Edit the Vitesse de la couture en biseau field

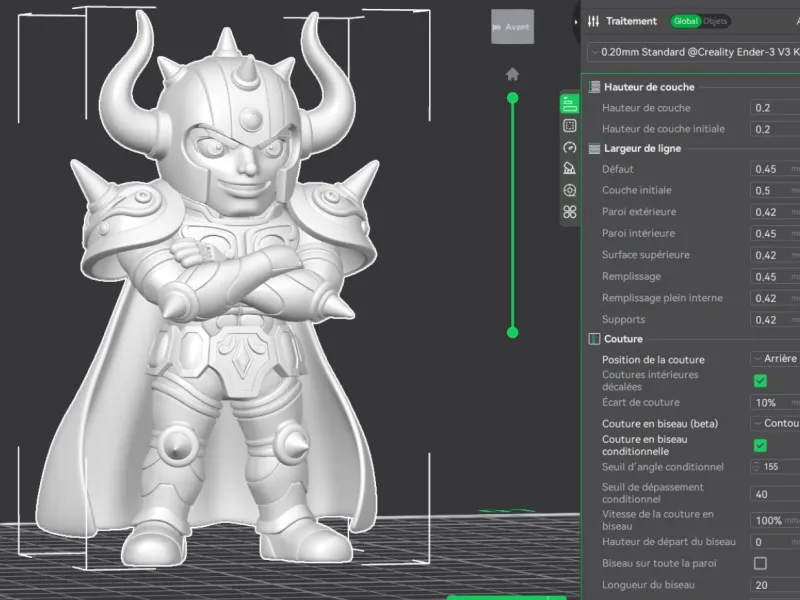point(775,520)
